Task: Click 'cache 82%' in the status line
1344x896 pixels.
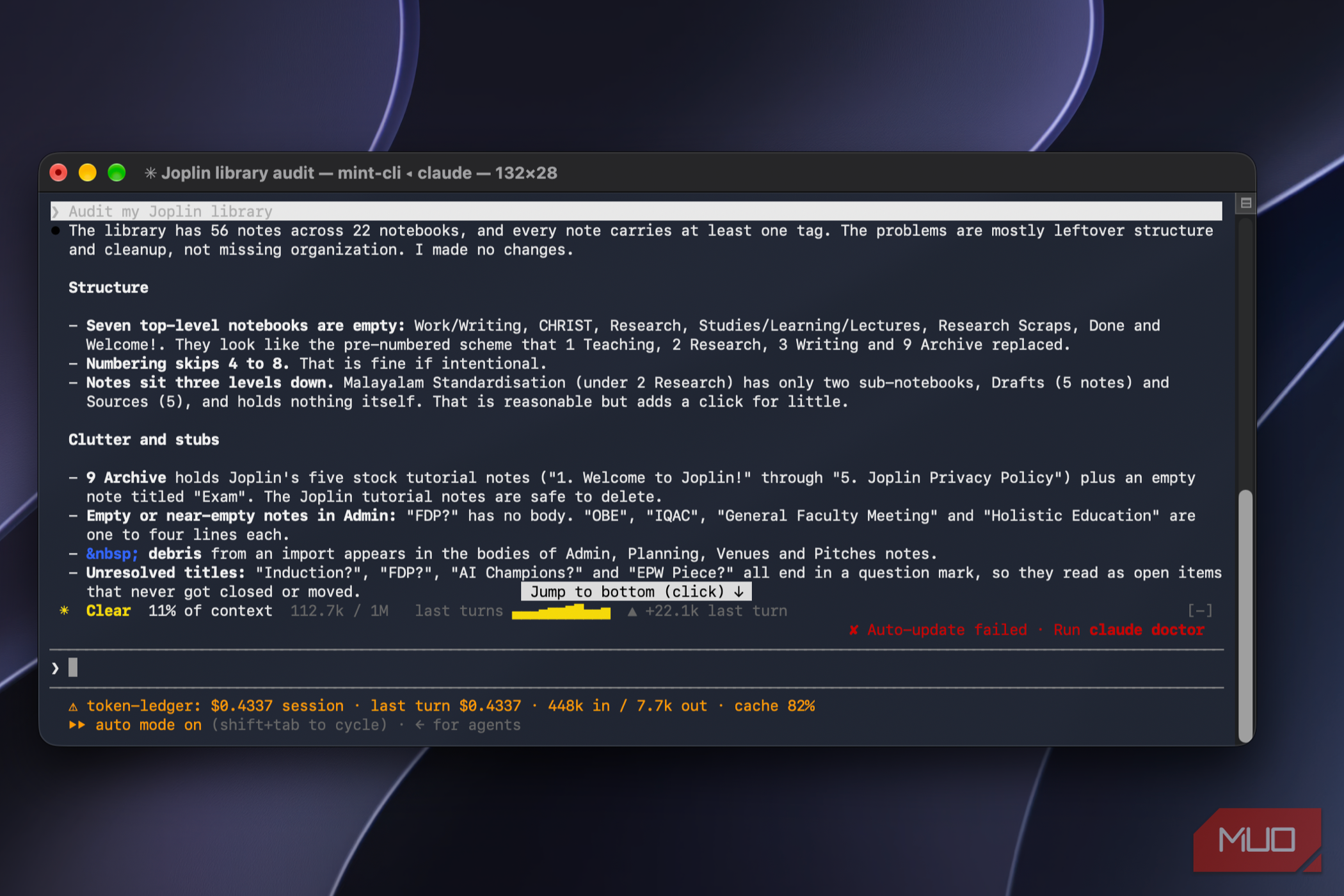Action: 774,706
